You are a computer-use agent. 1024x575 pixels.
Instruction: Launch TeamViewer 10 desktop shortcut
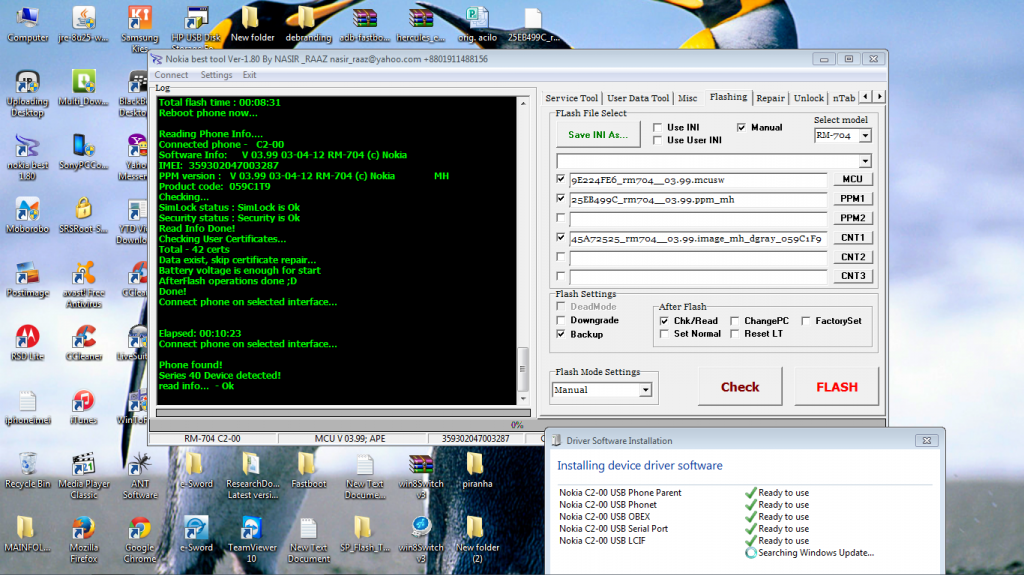coord(251,528)
